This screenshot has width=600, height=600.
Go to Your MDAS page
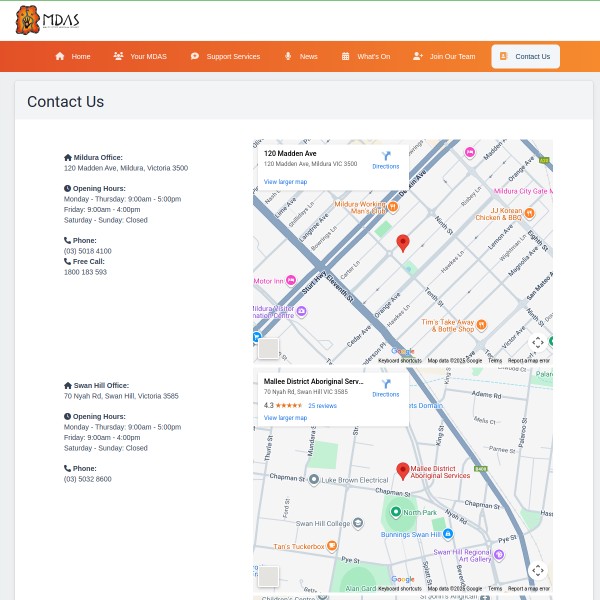click(x=140, y=57)
